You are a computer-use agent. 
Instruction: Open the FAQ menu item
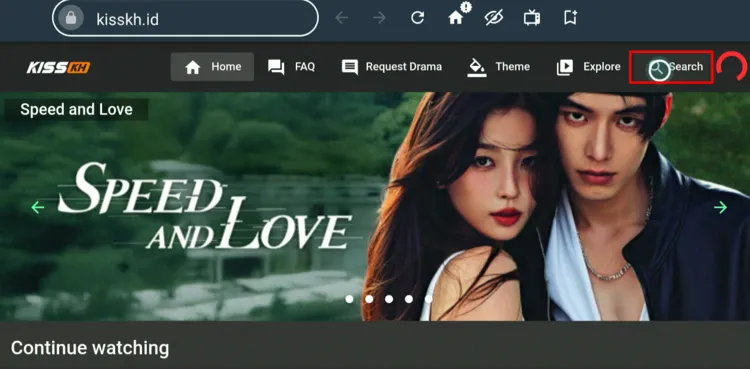tap(291, 67)
